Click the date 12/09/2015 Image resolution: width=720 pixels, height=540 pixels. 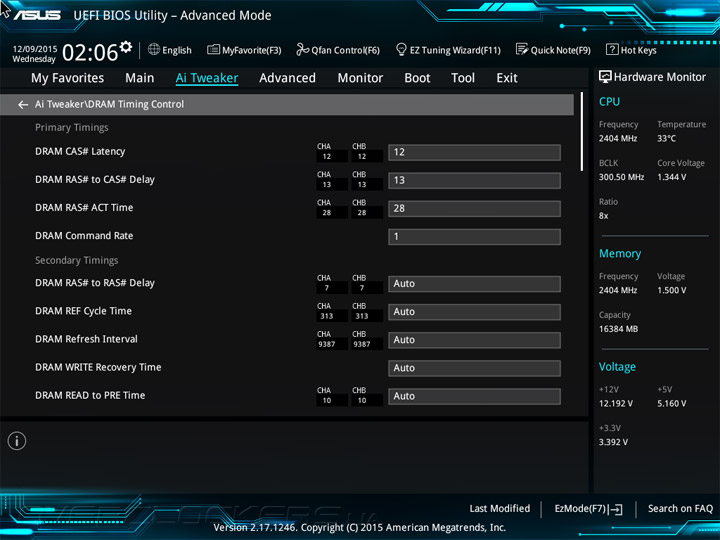point(35,49)
